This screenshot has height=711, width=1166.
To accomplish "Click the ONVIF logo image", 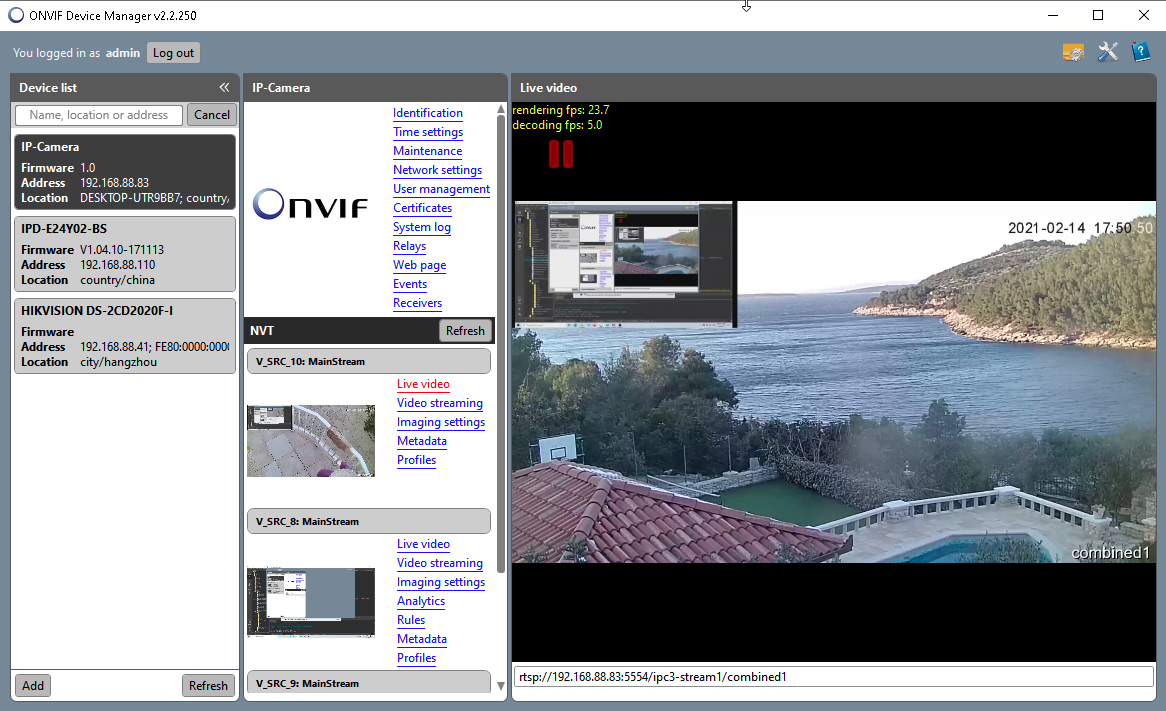I will click(x=310, y=206).
